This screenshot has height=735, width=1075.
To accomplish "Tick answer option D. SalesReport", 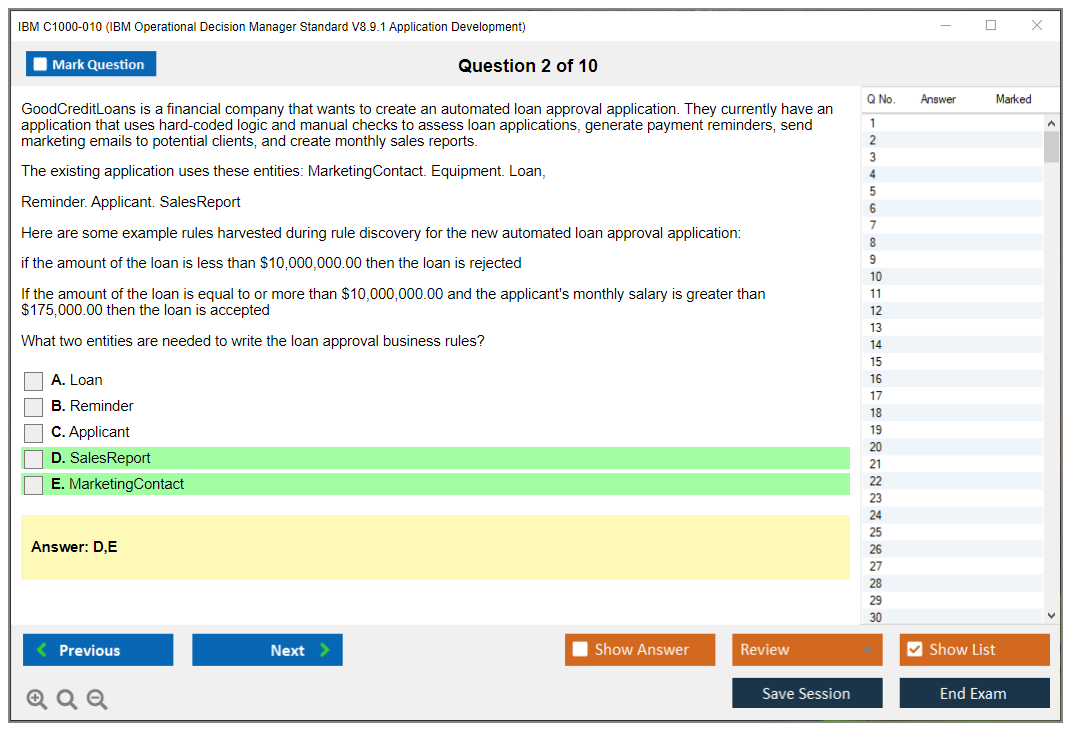I will [x=34, y=459].
